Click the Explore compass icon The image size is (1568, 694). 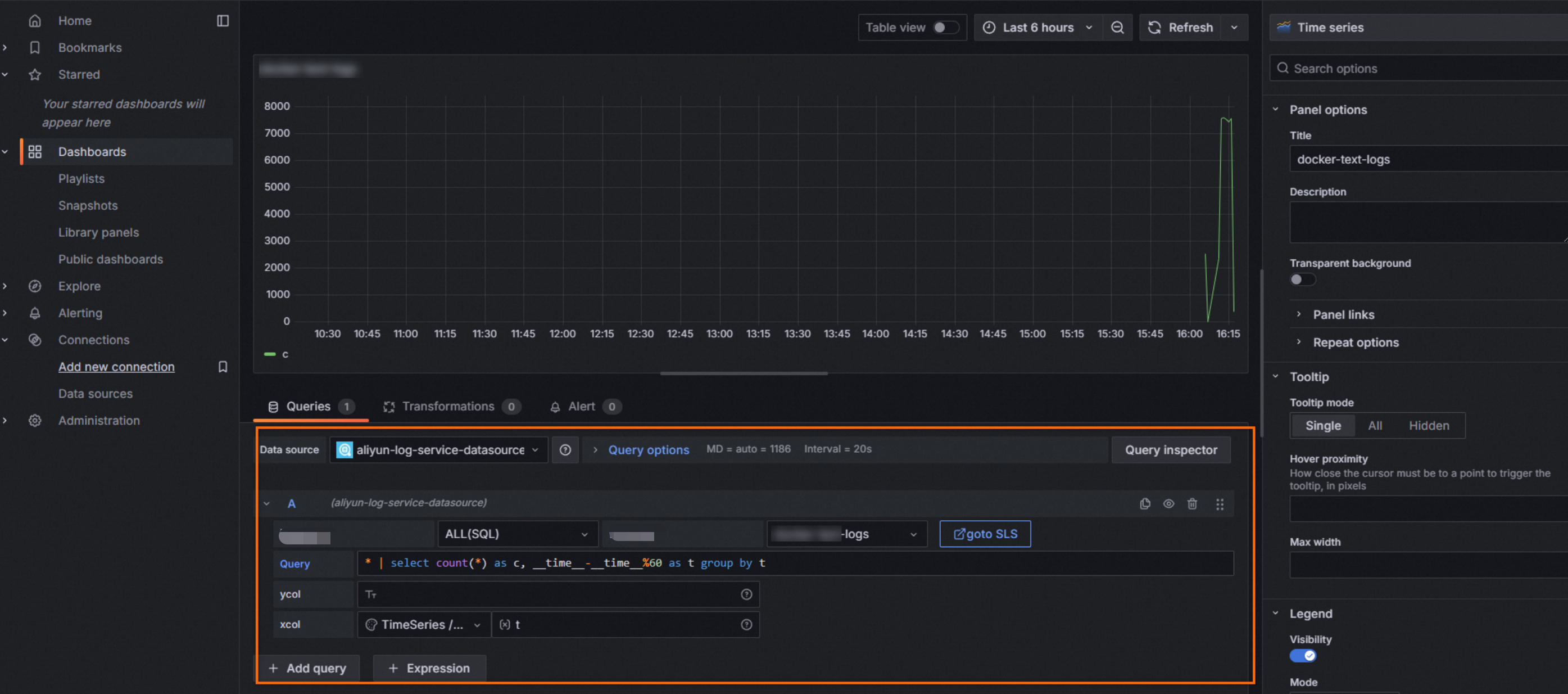[x=35, y=286]
